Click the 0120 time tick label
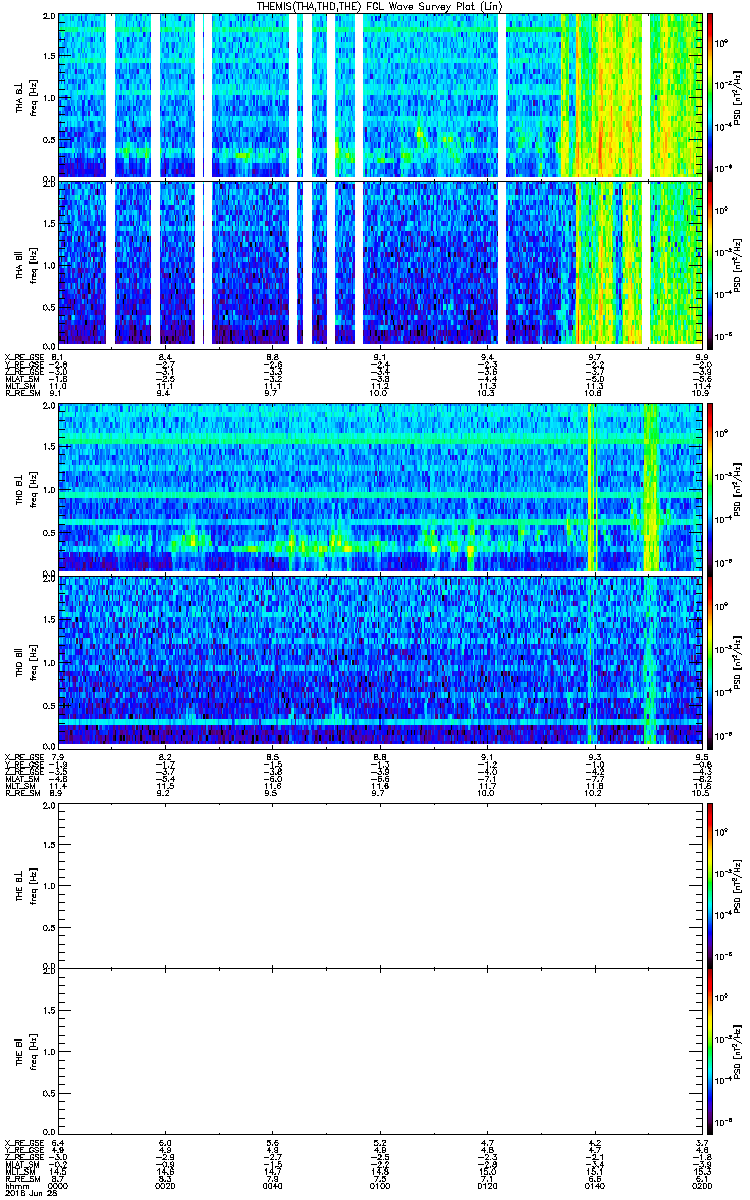The width and height of the screenshot is (750, 1200). click(x=487, y=1186)
